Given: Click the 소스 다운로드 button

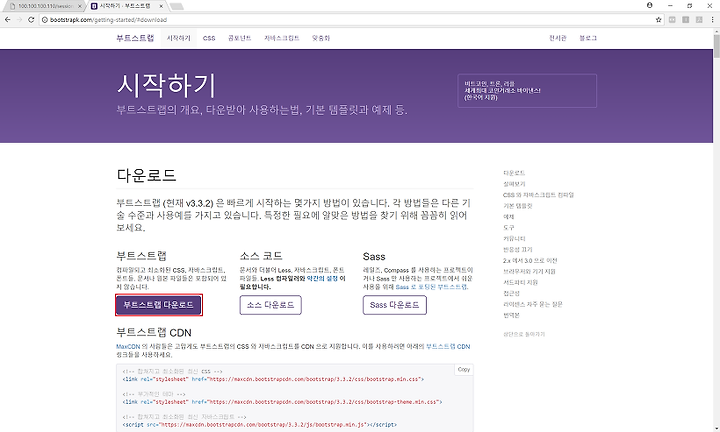Looking at the screenshot, I should (x=270, y=305).
